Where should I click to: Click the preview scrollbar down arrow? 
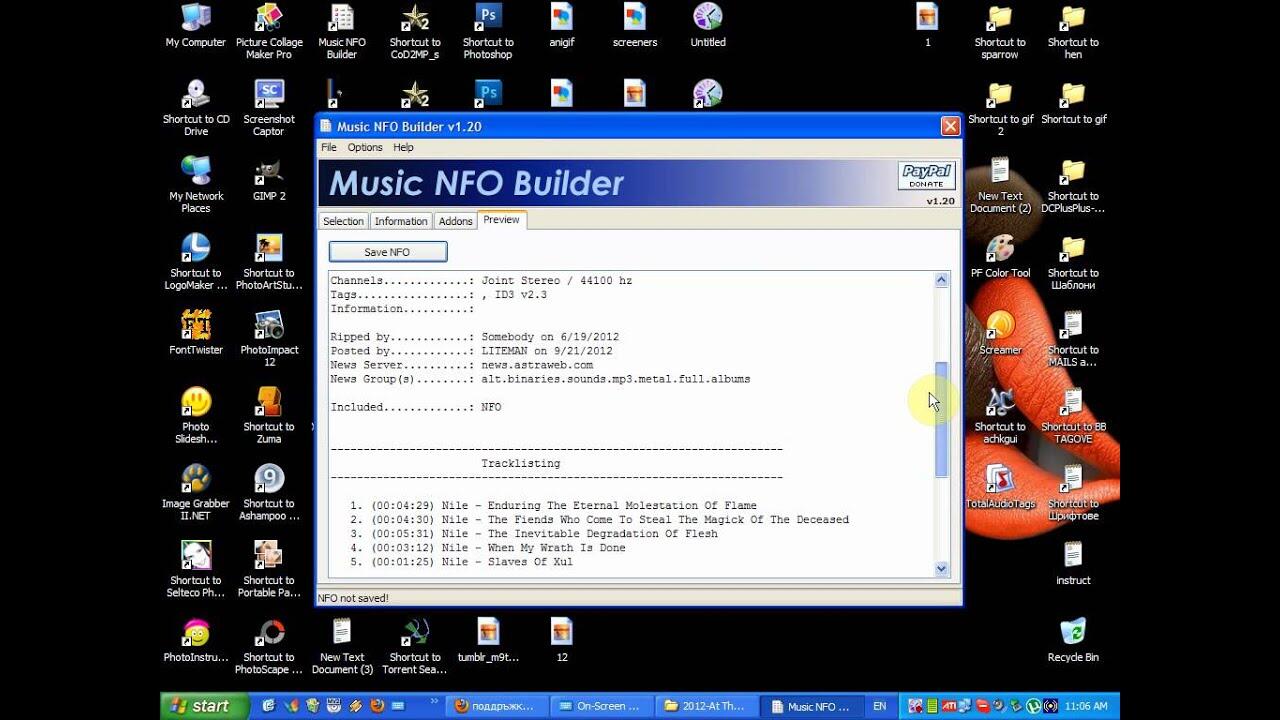[941, 568]
